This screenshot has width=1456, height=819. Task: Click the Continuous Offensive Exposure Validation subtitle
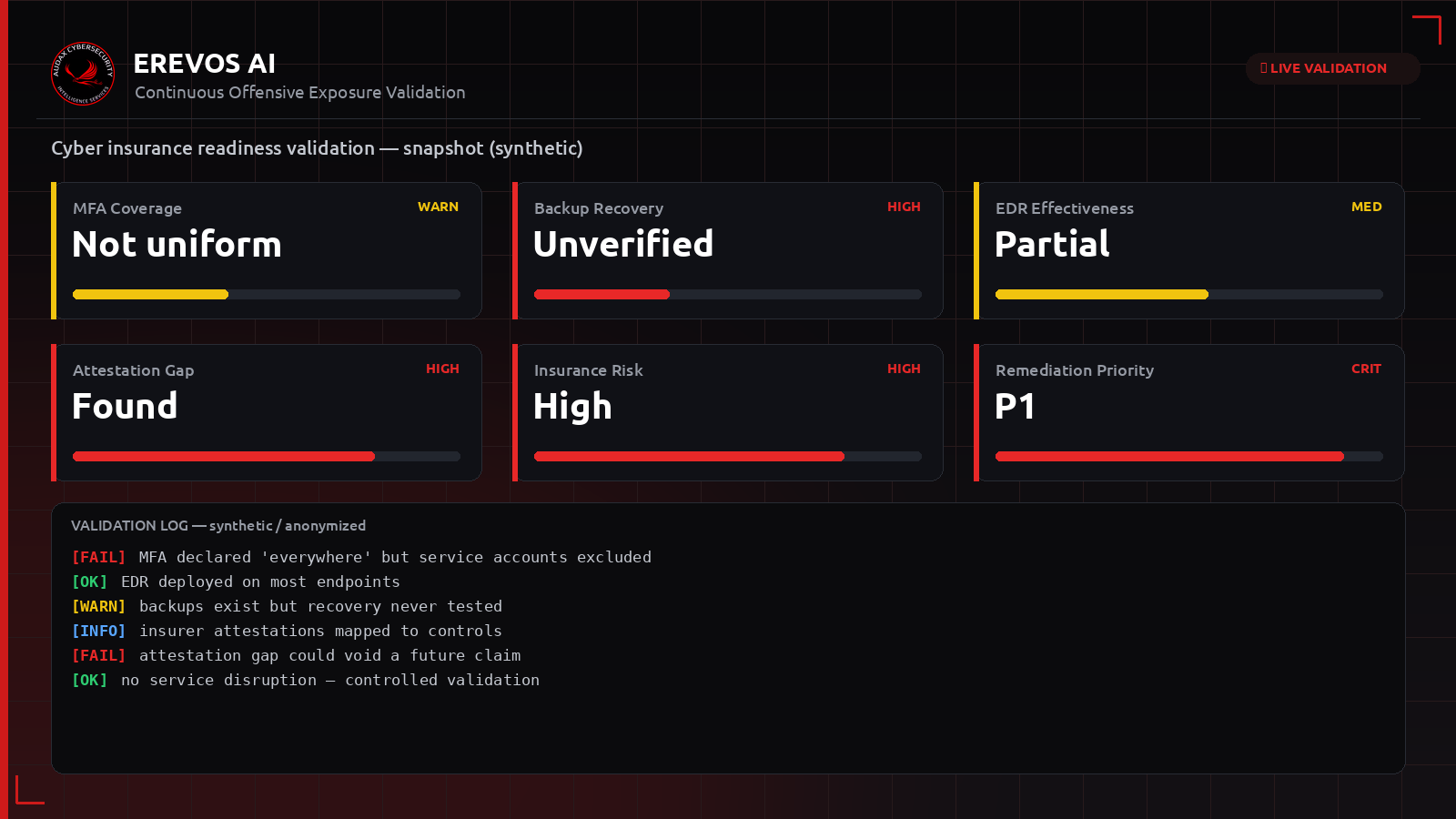300,93
